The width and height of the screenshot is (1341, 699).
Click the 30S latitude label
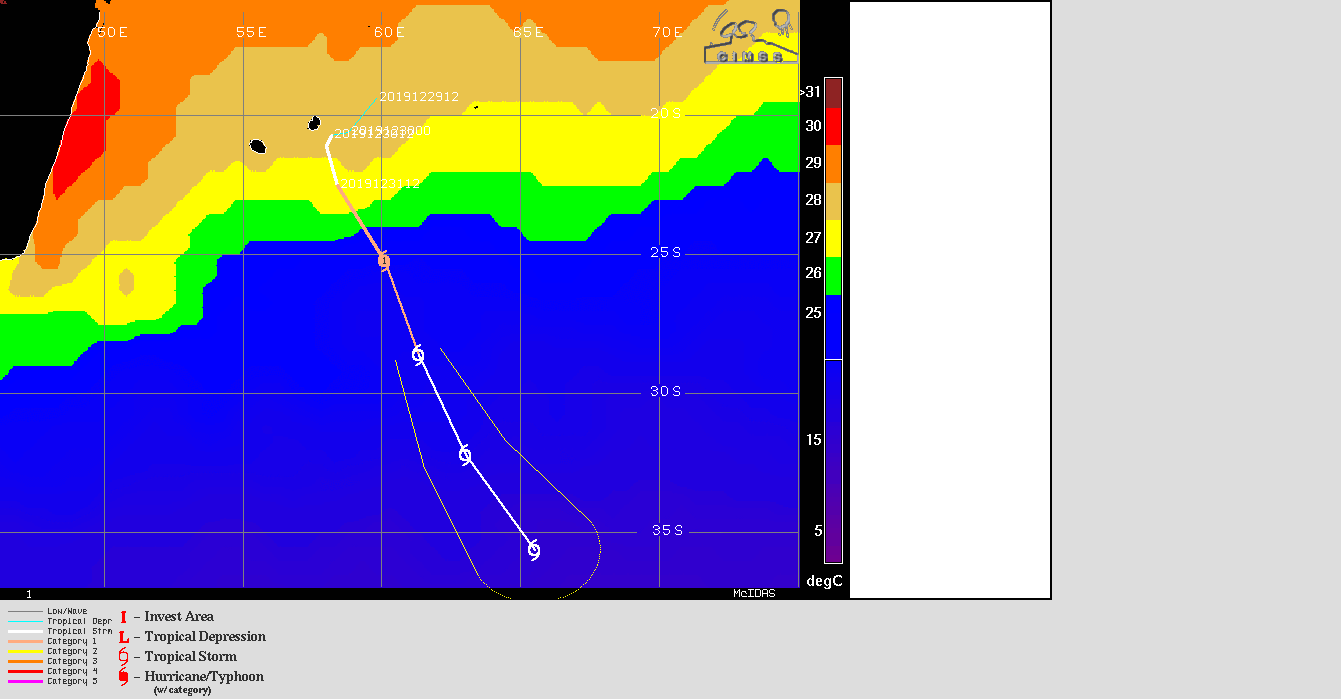[x=666, y=391]
